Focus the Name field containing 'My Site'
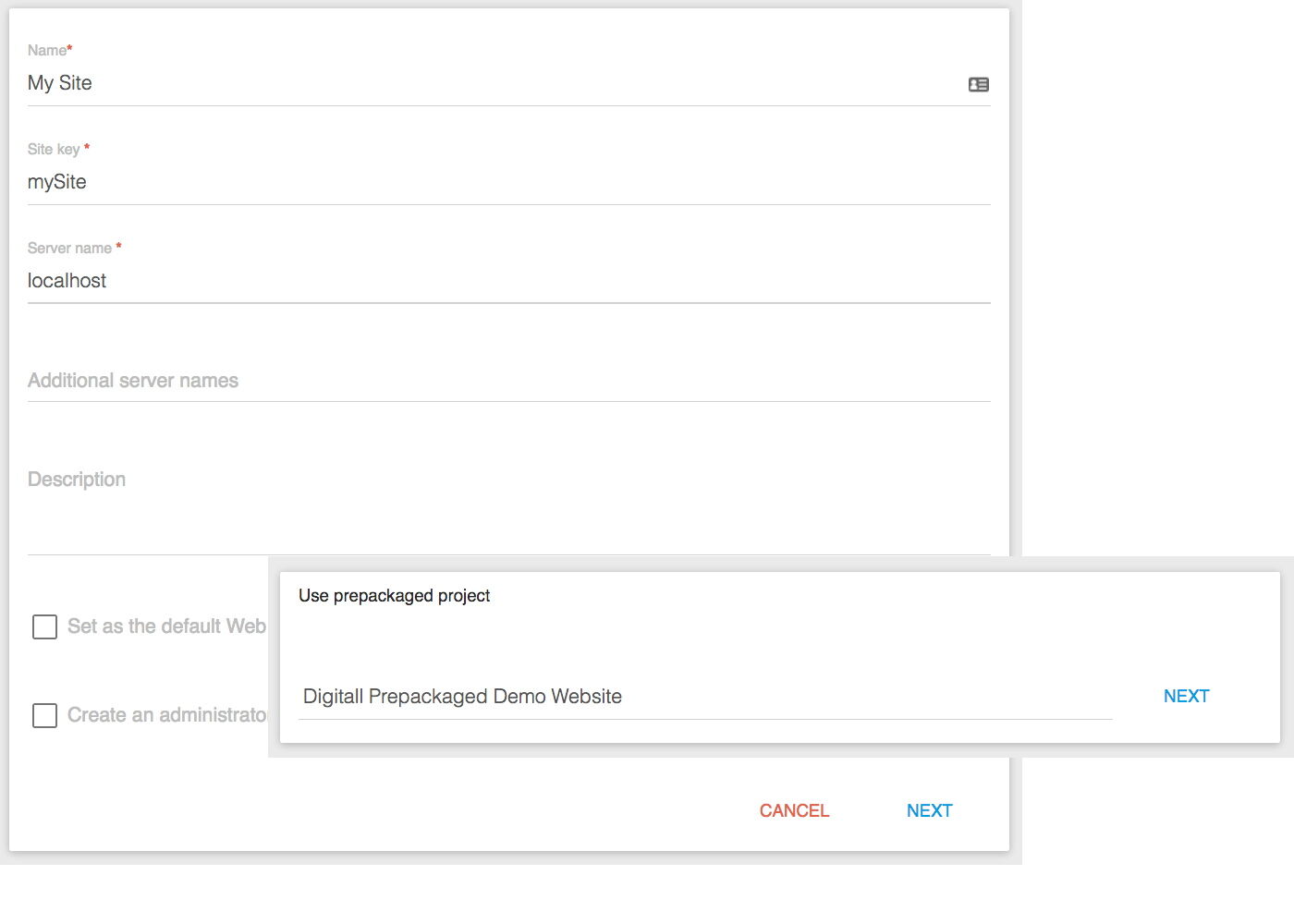Viewport: 1294px width, 924px height. click(x=490, y=83)
